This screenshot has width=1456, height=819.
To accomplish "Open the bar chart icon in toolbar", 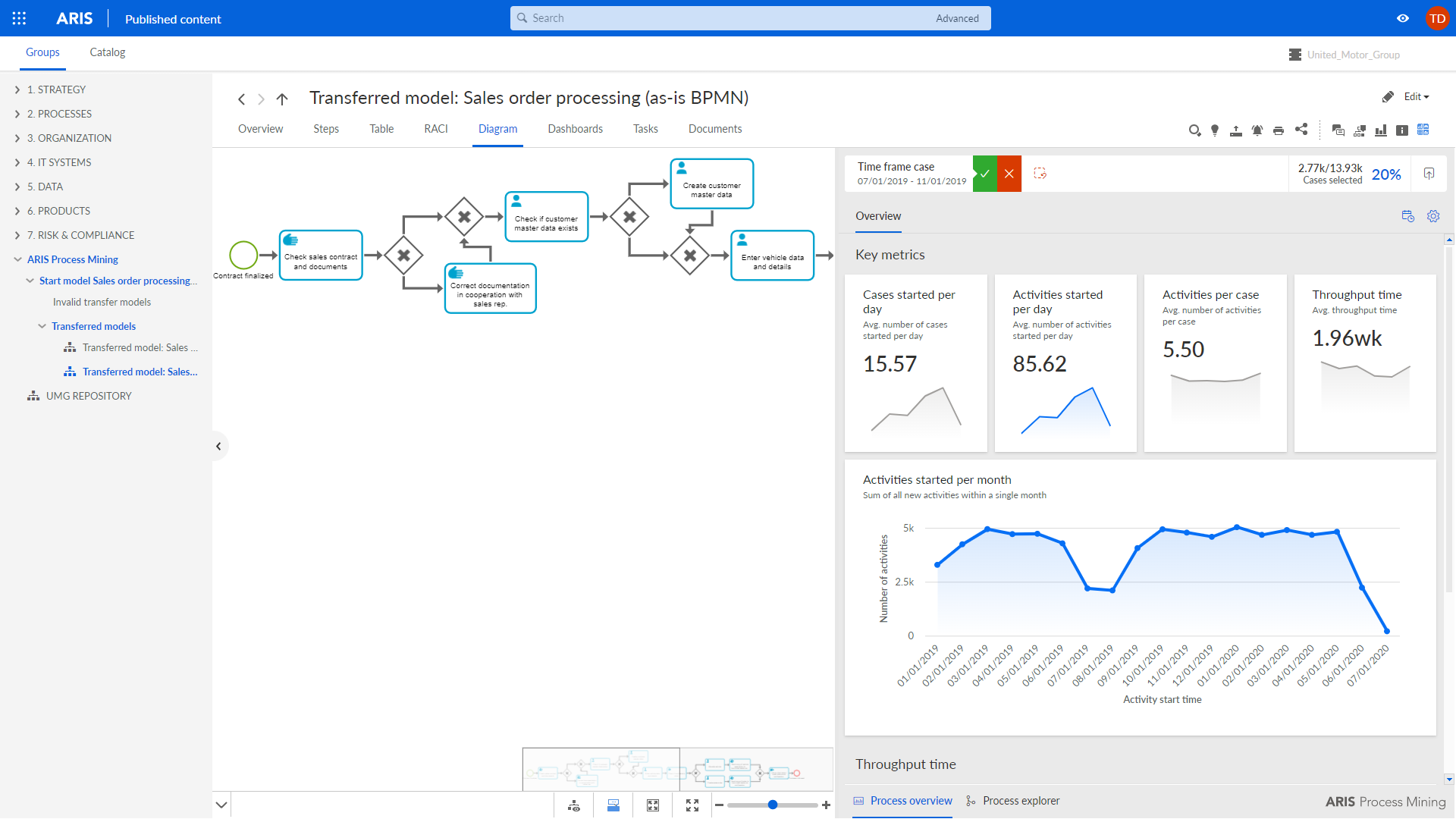I will tap(1381, 130).
